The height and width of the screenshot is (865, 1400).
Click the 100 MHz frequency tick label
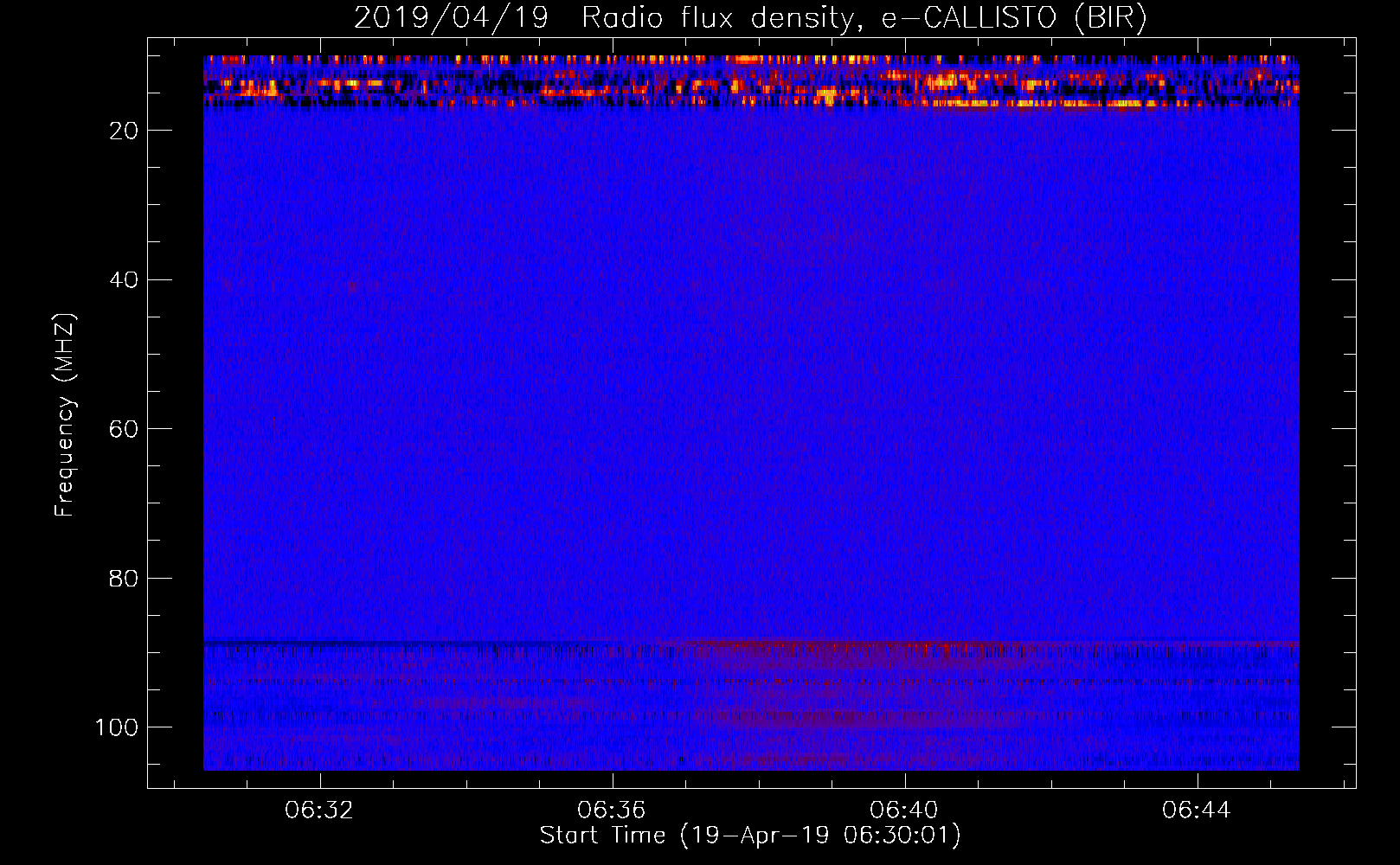click(x=117, y=727)
